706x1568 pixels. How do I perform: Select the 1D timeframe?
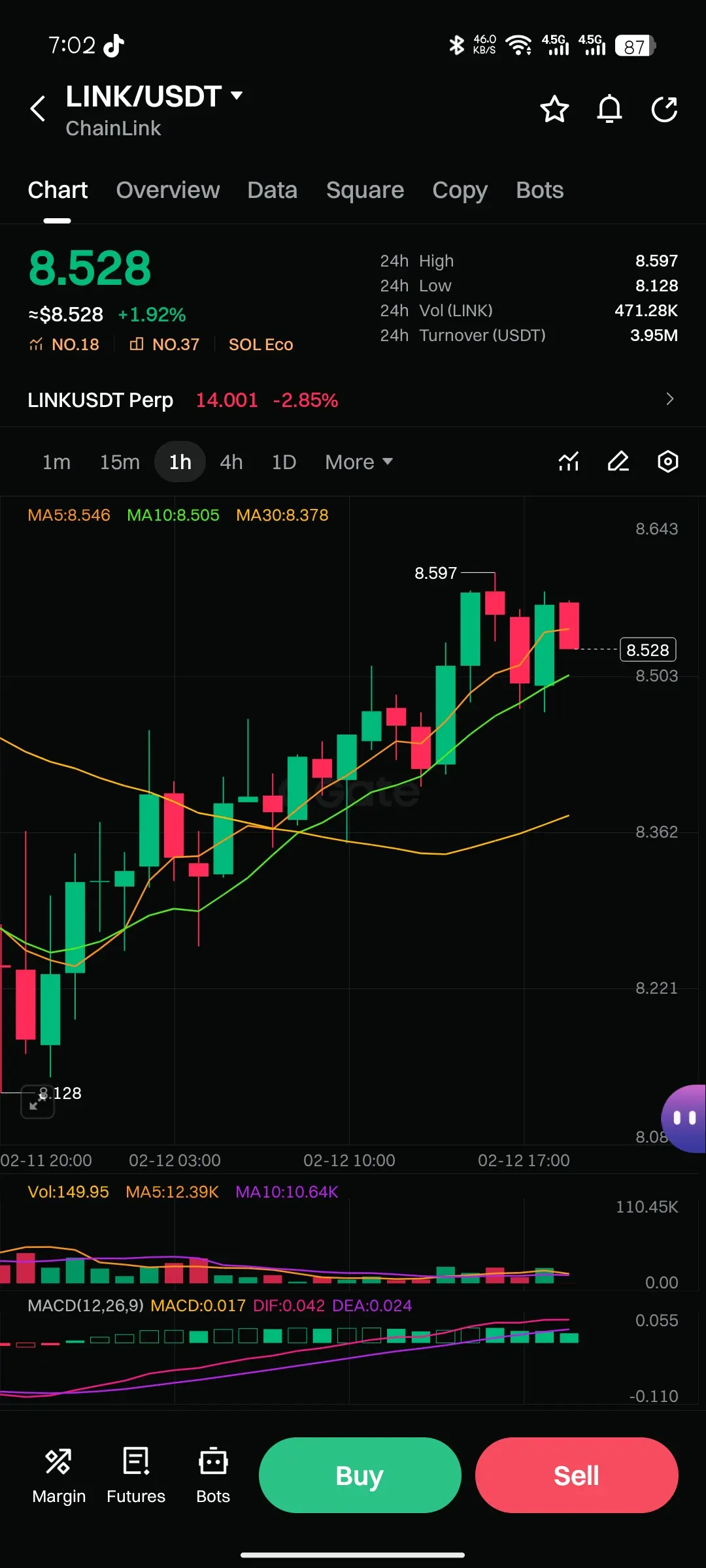pyautogui.click(x=284, y=462)
